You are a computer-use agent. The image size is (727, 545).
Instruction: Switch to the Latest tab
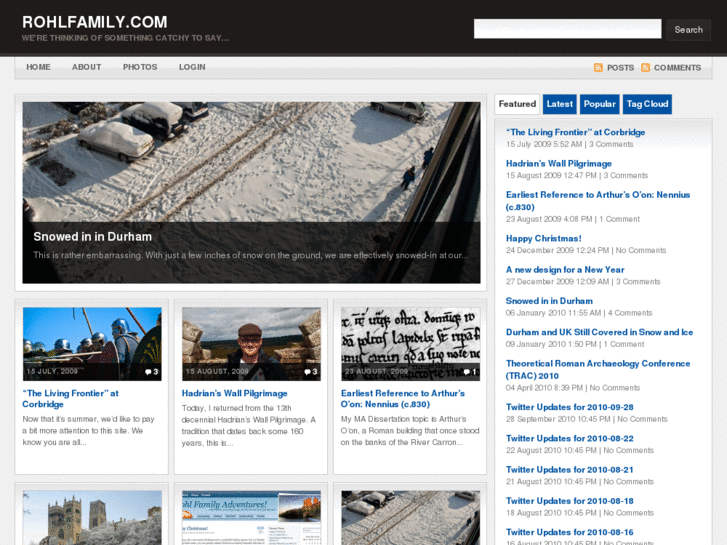coord(560,104)
